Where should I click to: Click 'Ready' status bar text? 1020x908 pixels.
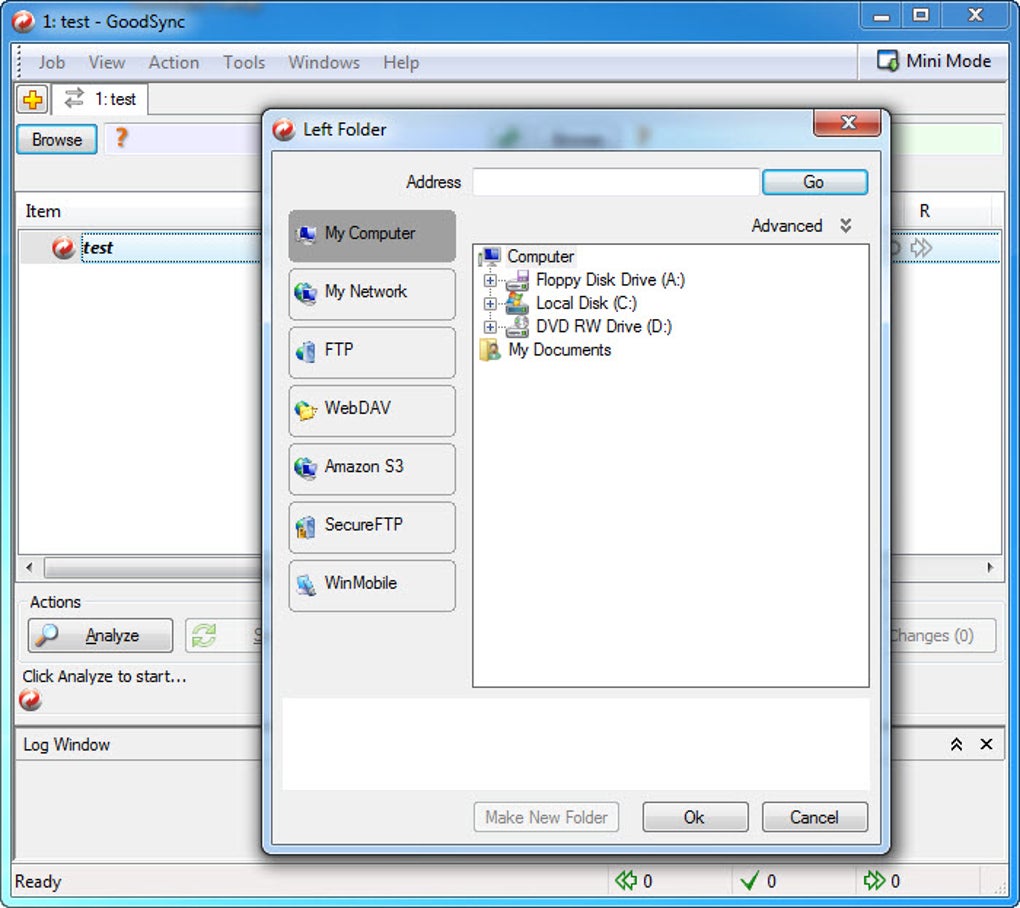coord(38,882)
